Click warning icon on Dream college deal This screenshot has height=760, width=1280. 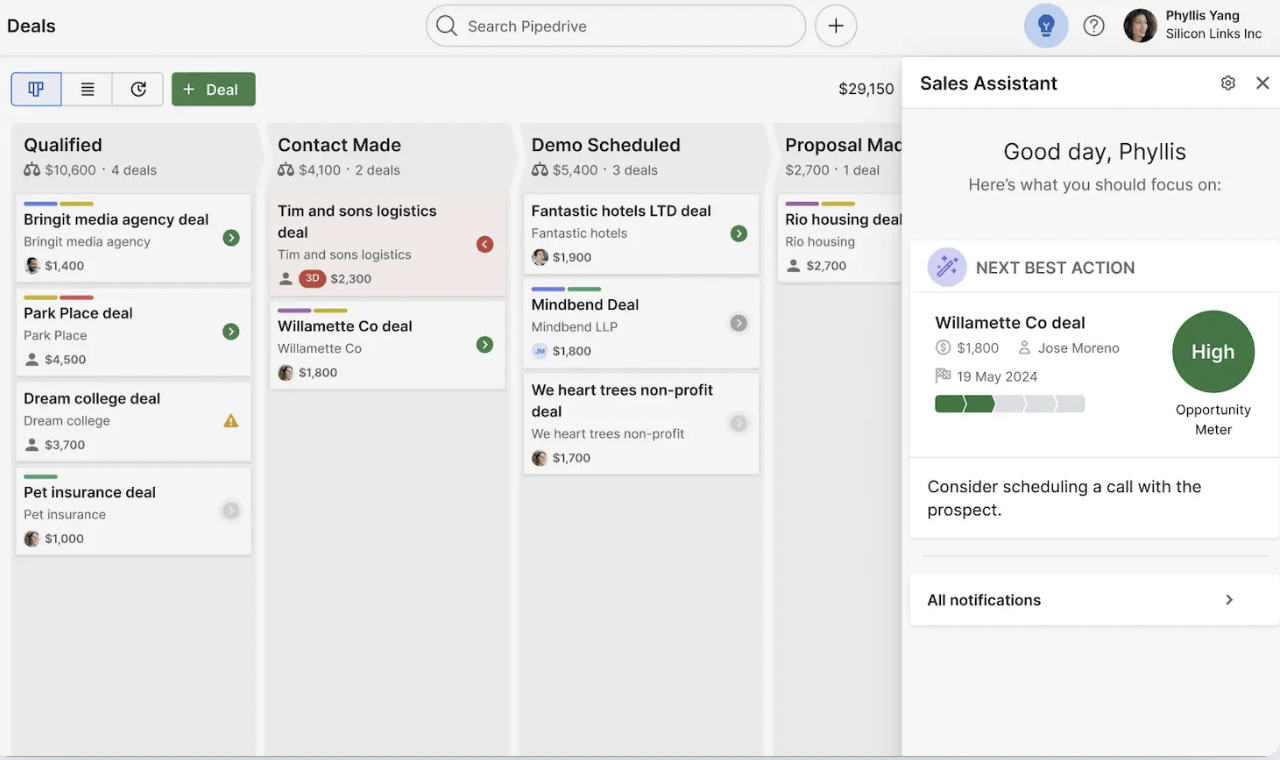coord(231,421)
